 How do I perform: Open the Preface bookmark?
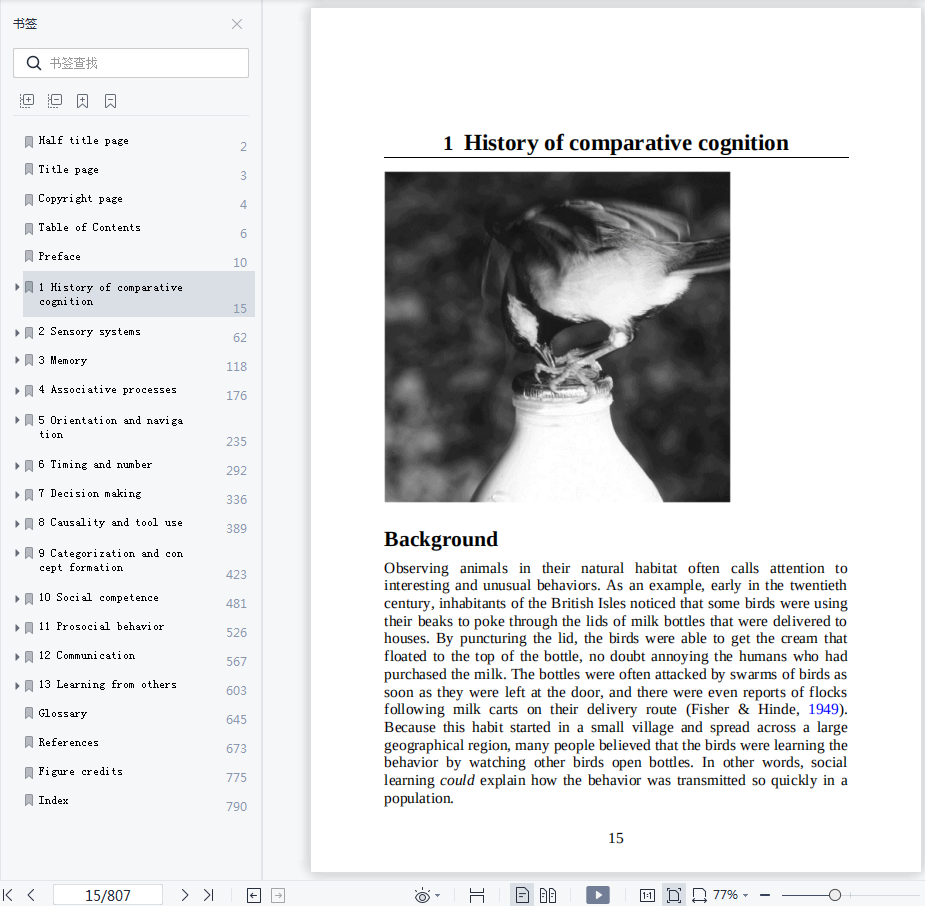point(59,256)
